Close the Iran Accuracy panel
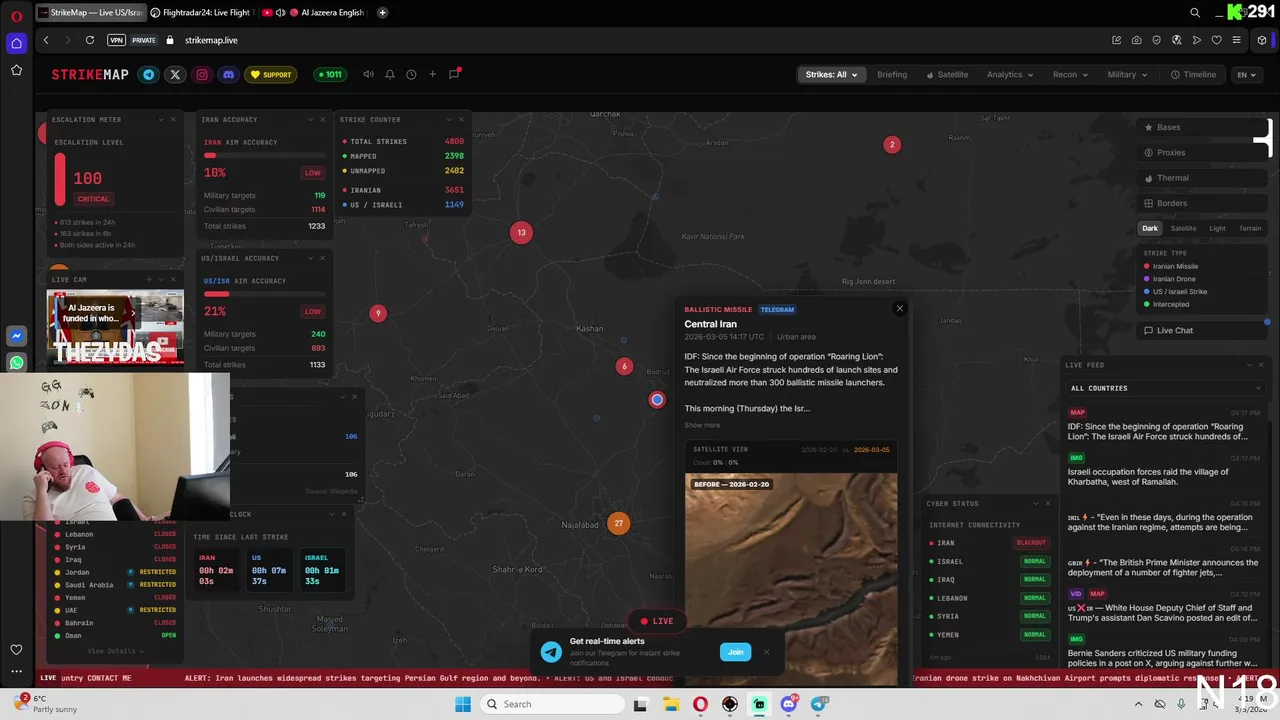Viewport: 1280px width, 720px height. [x=322, y=119]
